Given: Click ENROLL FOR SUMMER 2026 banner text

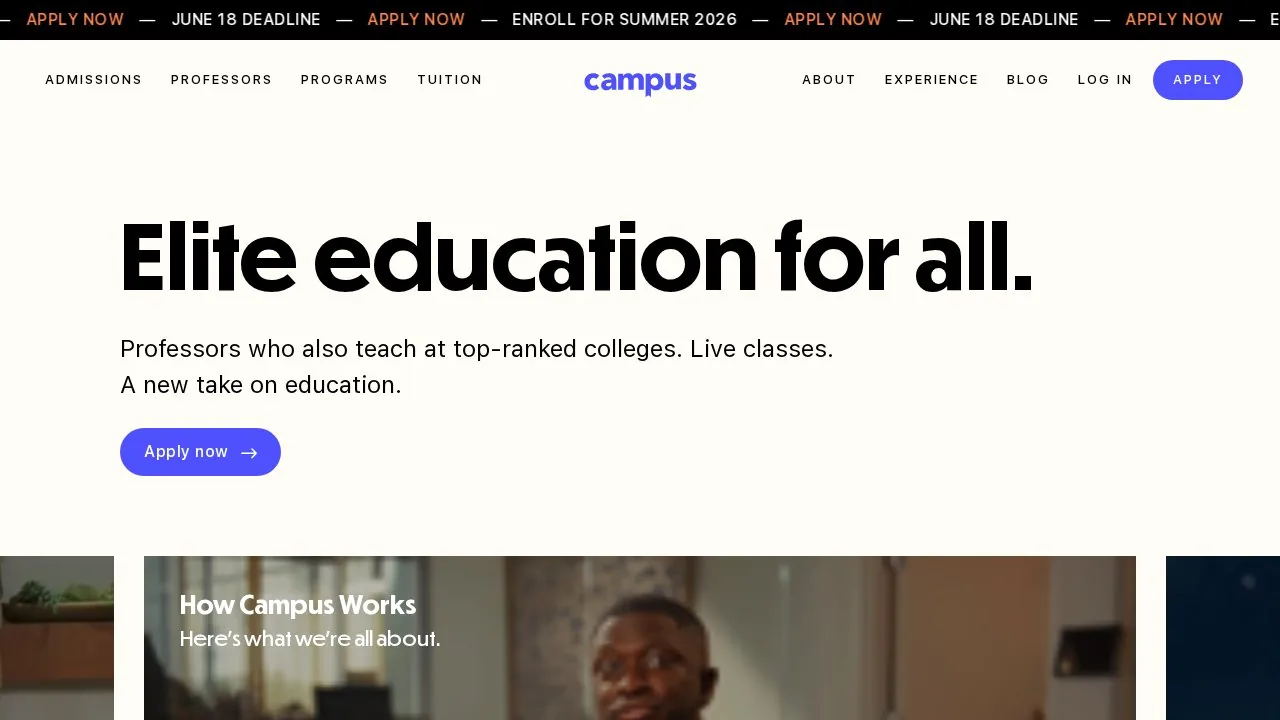Looking at the screenshot, I should click(x=624, y=20).
